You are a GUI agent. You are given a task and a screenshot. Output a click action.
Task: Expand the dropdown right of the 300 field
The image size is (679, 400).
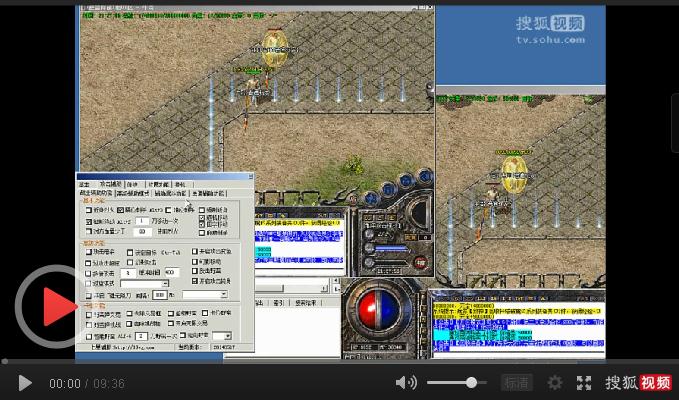[223, 294]
